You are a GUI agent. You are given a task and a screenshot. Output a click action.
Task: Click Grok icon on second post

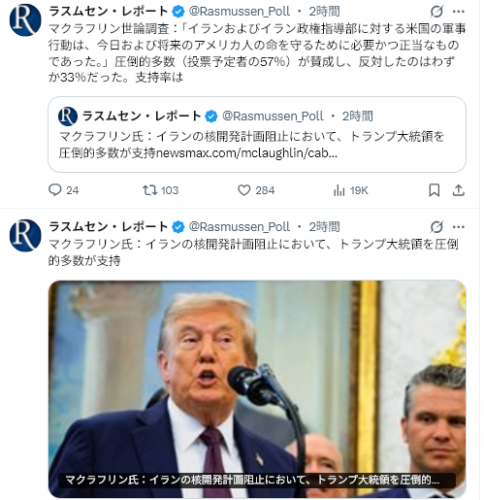(436, 227)
